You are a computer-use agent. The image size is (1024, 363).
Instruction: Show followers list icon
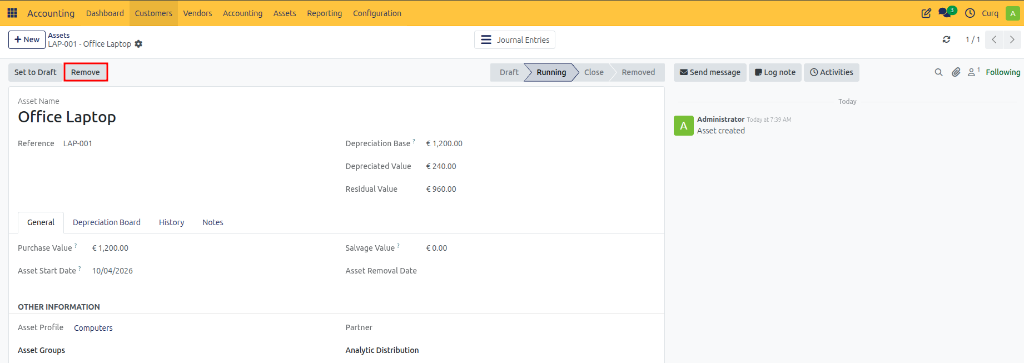[974, 72]
